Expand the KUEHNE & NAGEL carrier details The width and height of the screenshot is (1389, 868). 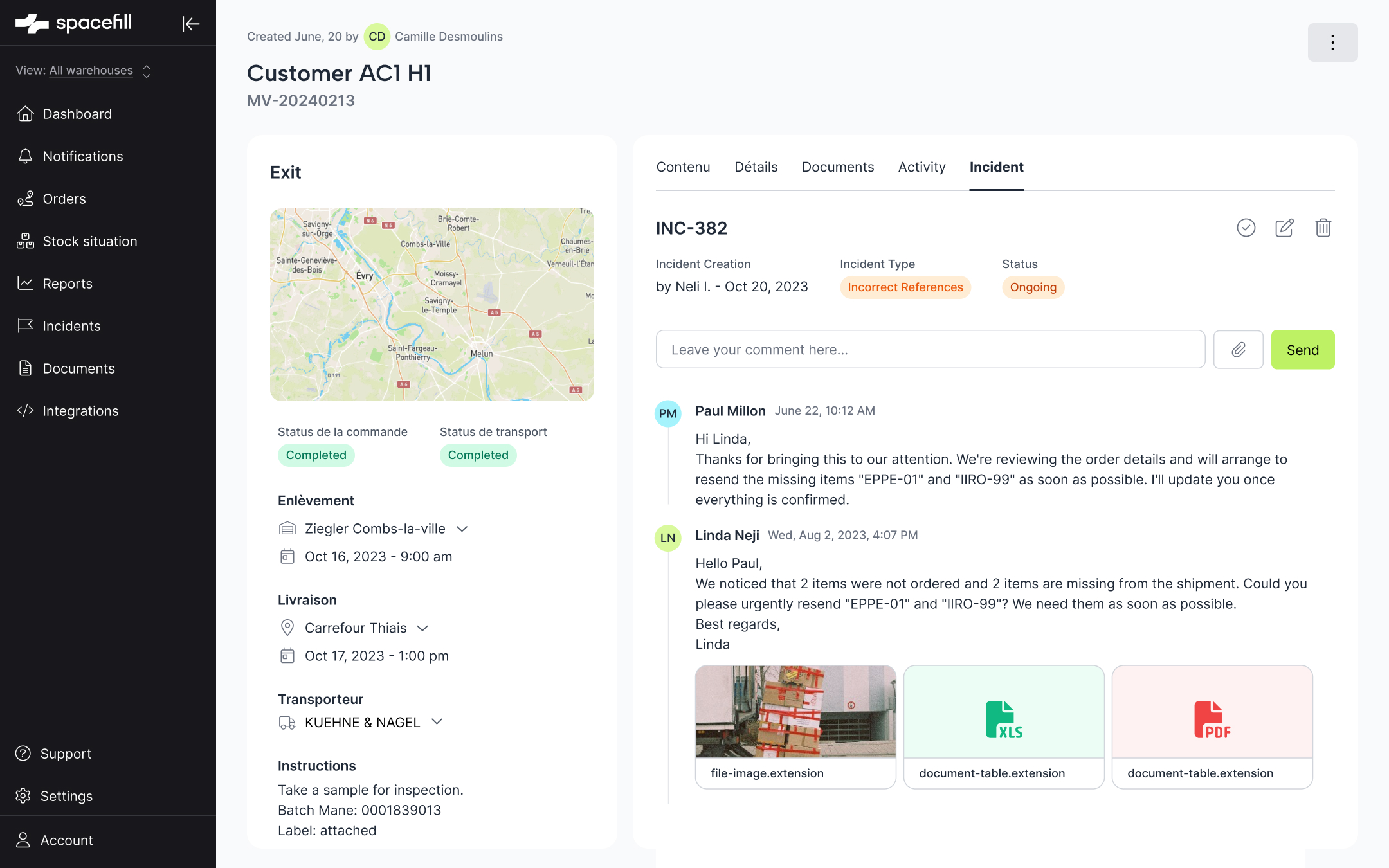click(x=437, y=722)
